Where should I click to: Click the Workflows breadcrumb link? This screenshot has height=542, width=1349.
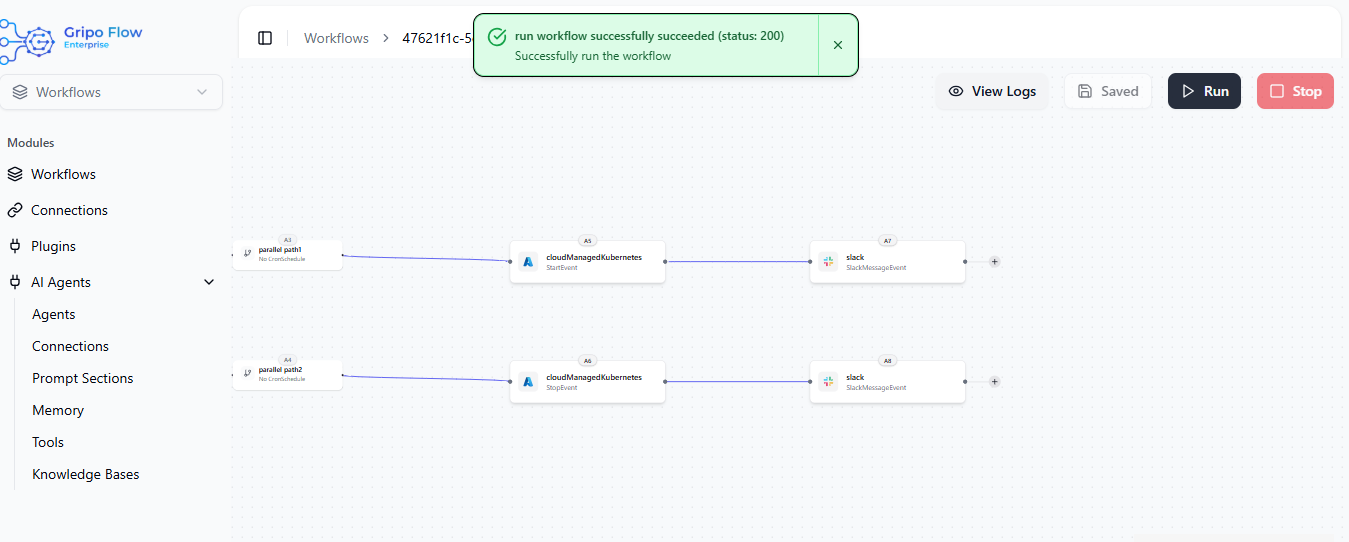336,38
